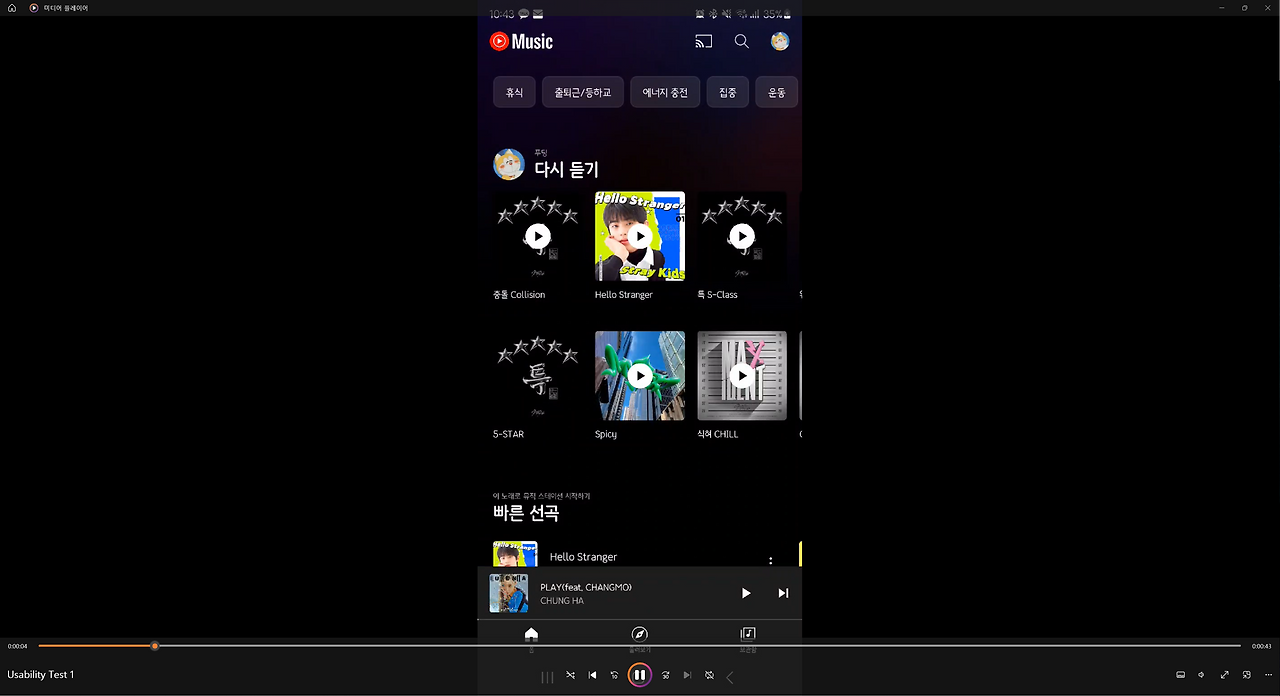Play the 특 S-Class album
This screenshot has width=1280, height=696.
pyautogui.click(x=742, y=236)
